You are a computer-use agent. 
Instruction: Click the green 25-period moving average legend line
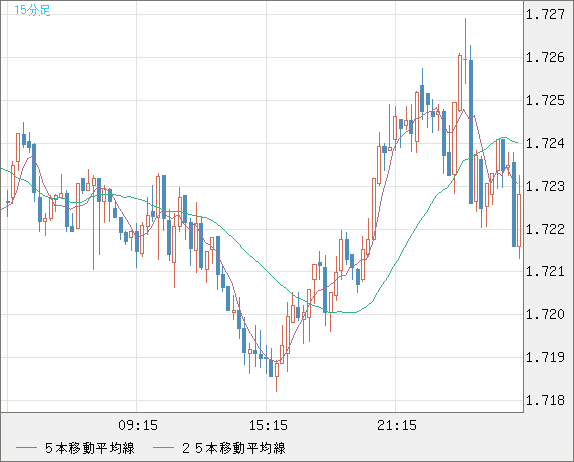coord(163,448)
